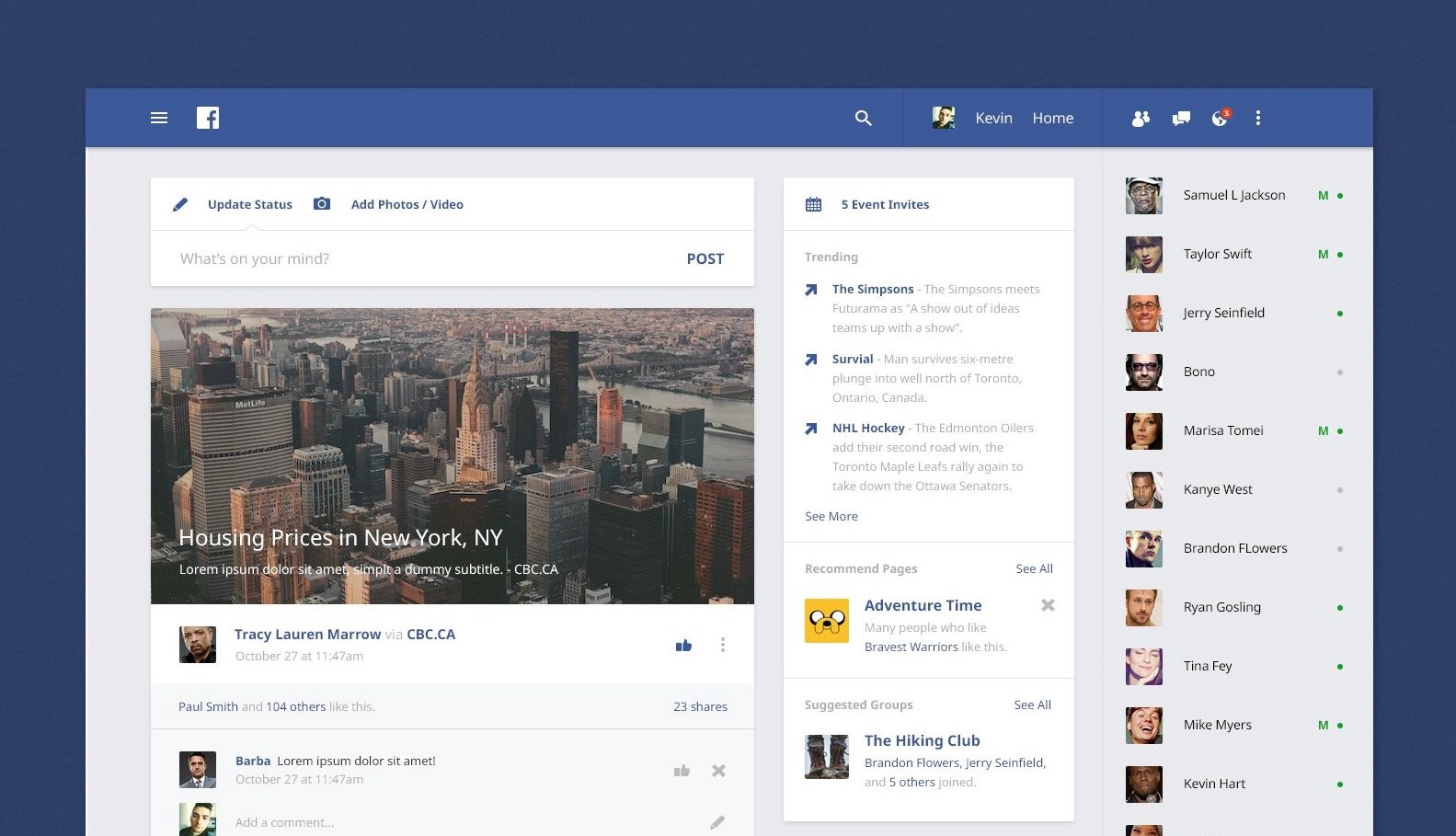Click the pencil icon in comment box
The width and height of the screenshot is (1456, 836).
(x=717, y=822)
